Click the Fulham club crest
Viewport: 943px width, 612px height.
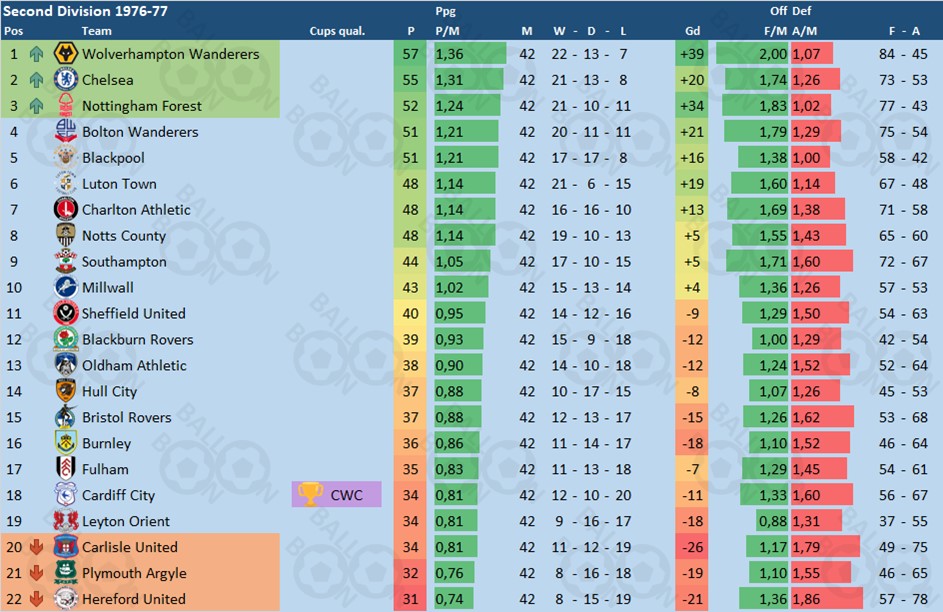tap(66, 469)
